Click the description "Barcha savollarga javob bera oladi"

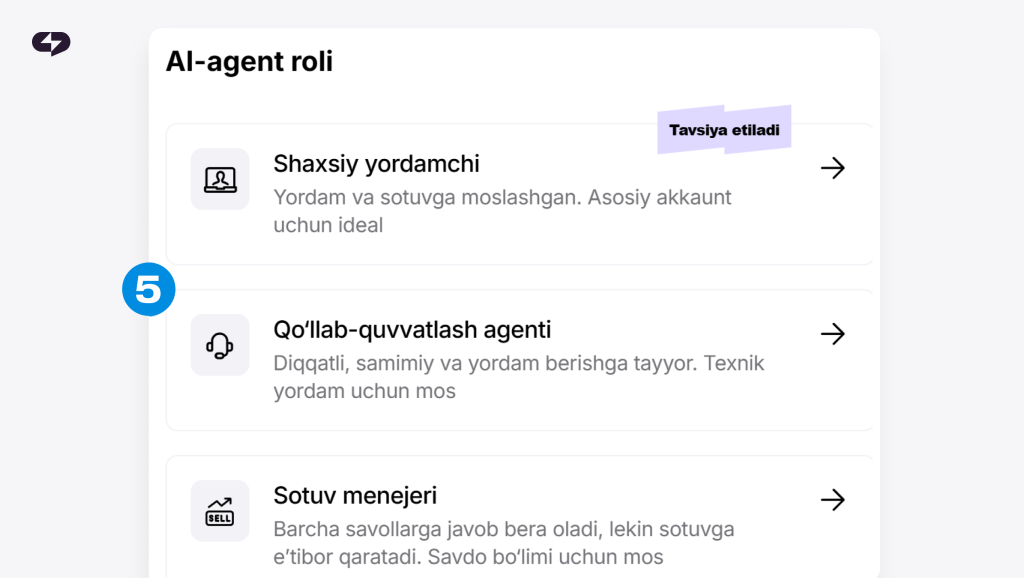pos(438,529)
